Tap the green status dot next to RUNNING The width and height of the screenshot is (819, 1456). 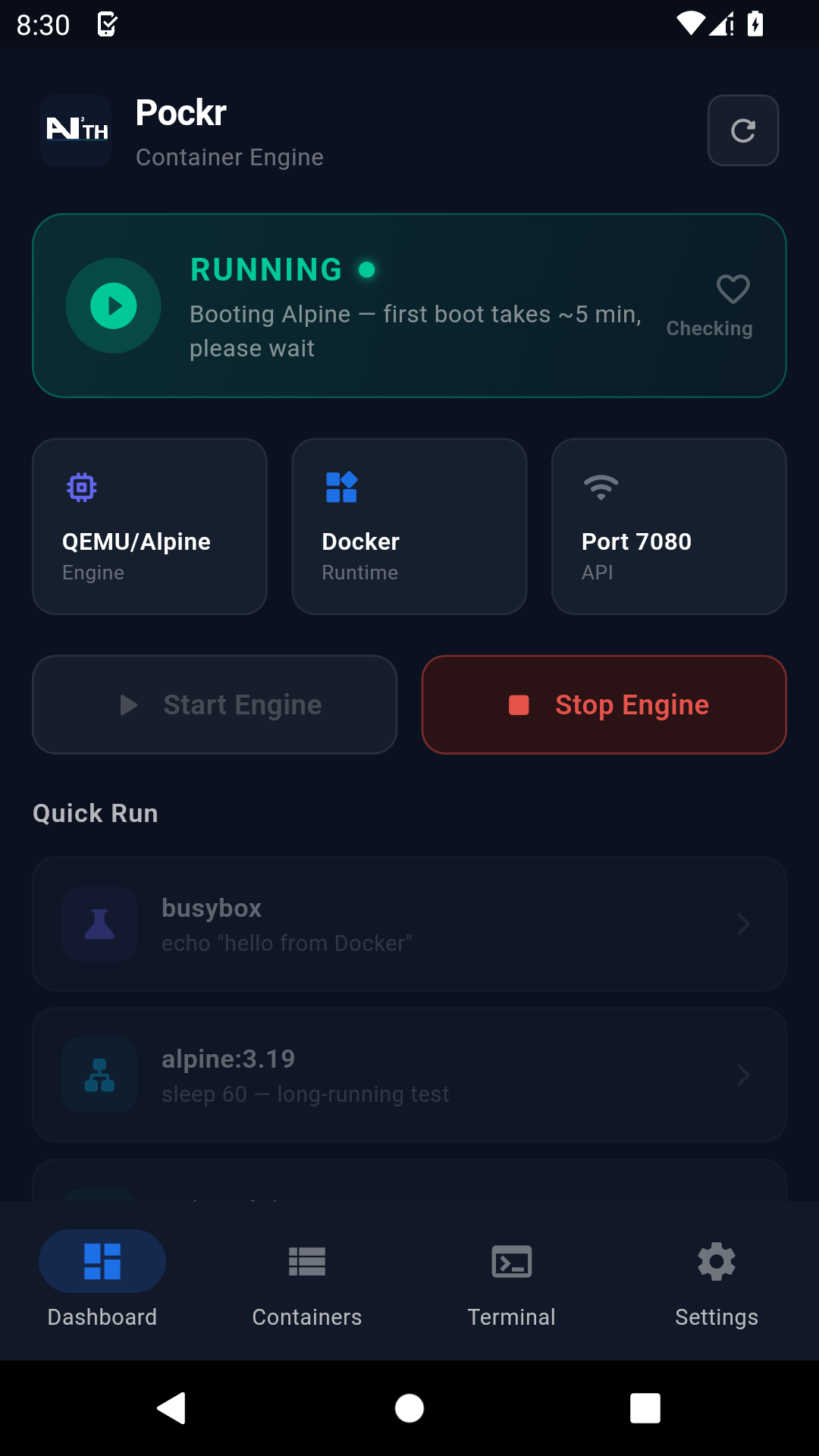[x=367, y=269]
